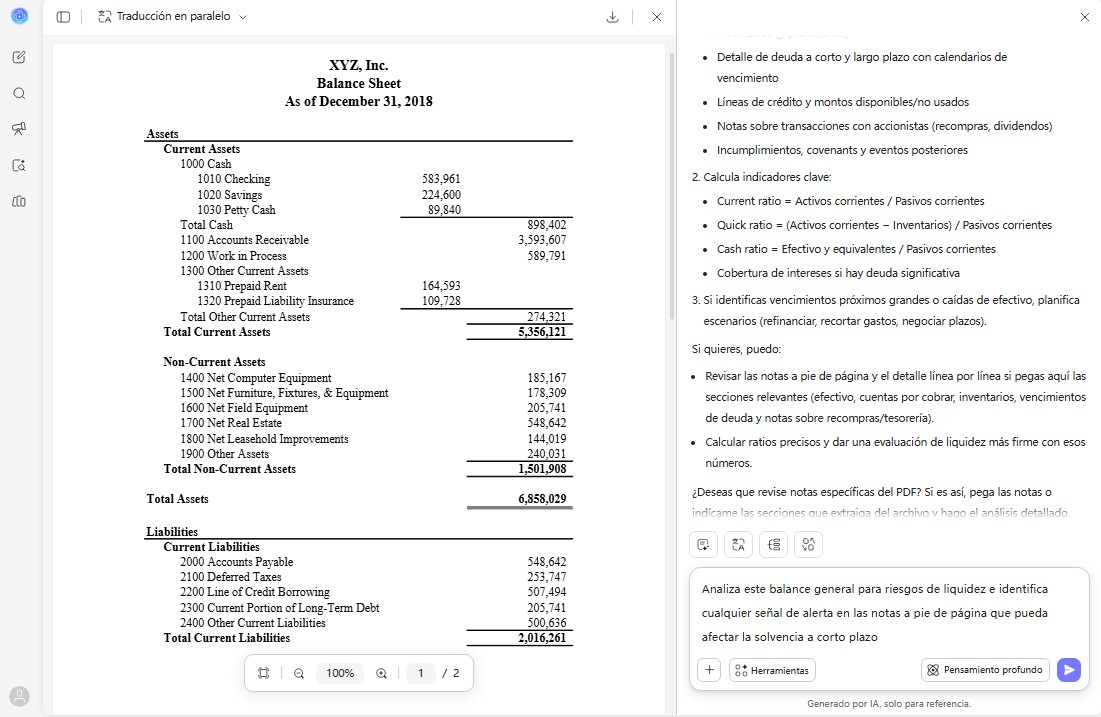Screen dimensions: 1101x717
Task: Click into the chat message text box
Action: pyautogui.click(x=889, y=612)
